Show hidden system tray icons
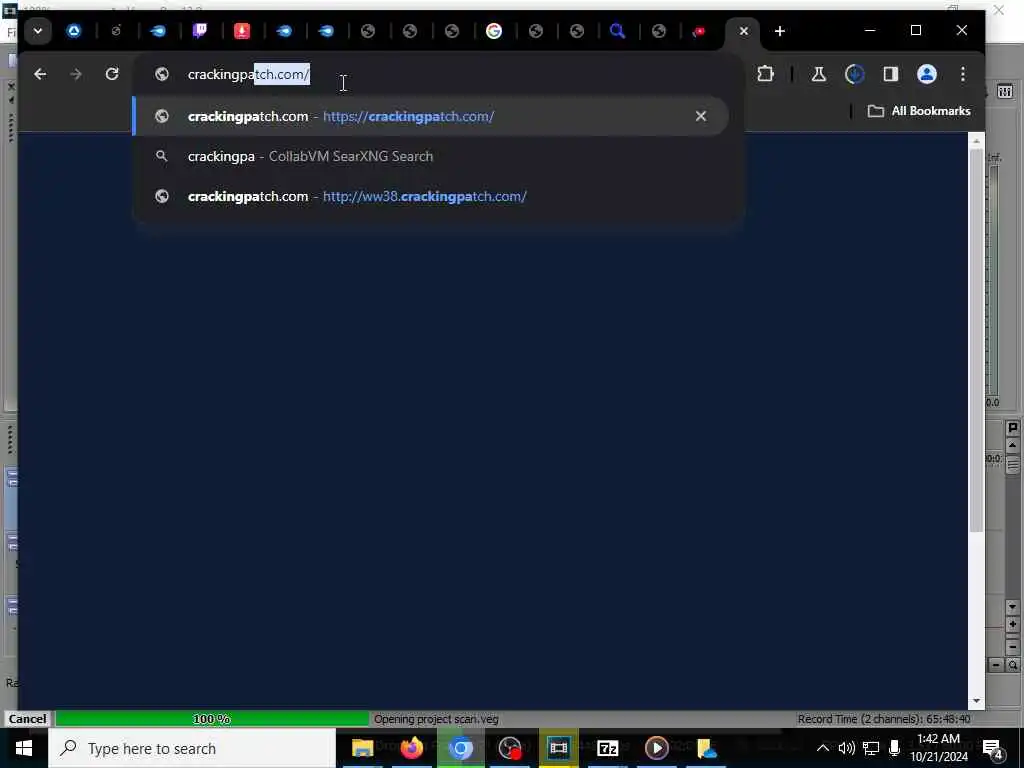 (823, 748)
